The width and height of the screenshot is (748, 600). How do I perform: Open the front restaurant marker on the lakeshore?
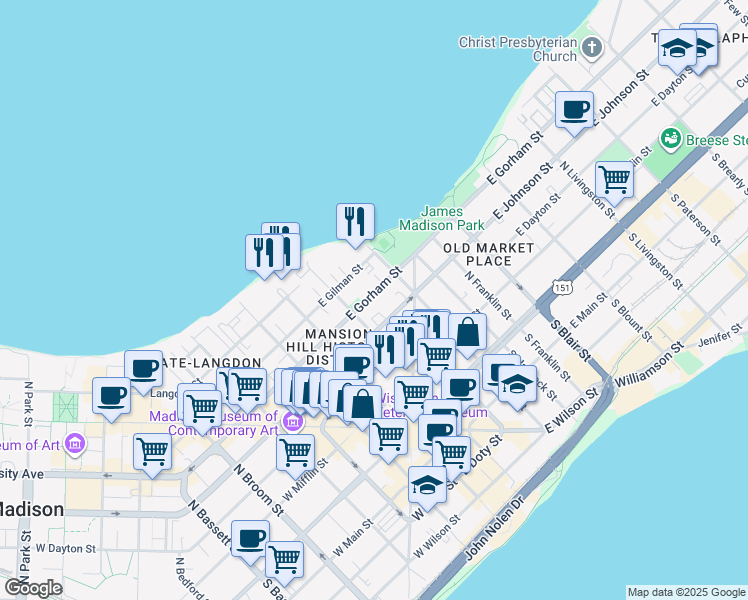point(265,257)
